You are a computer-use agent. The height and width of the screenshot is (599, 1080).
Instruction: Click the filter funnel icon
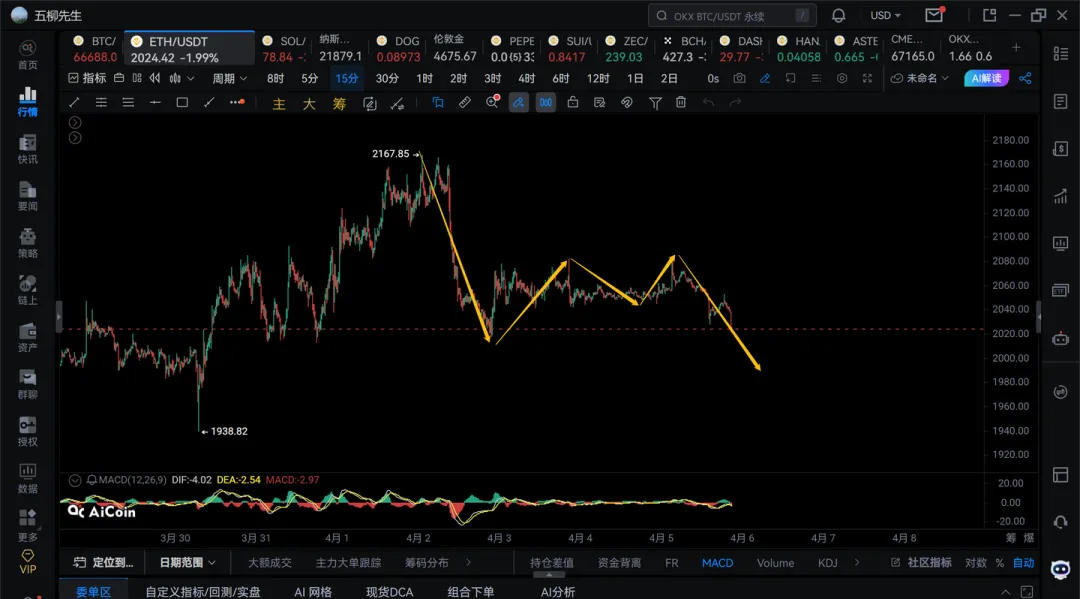[655, 103]
